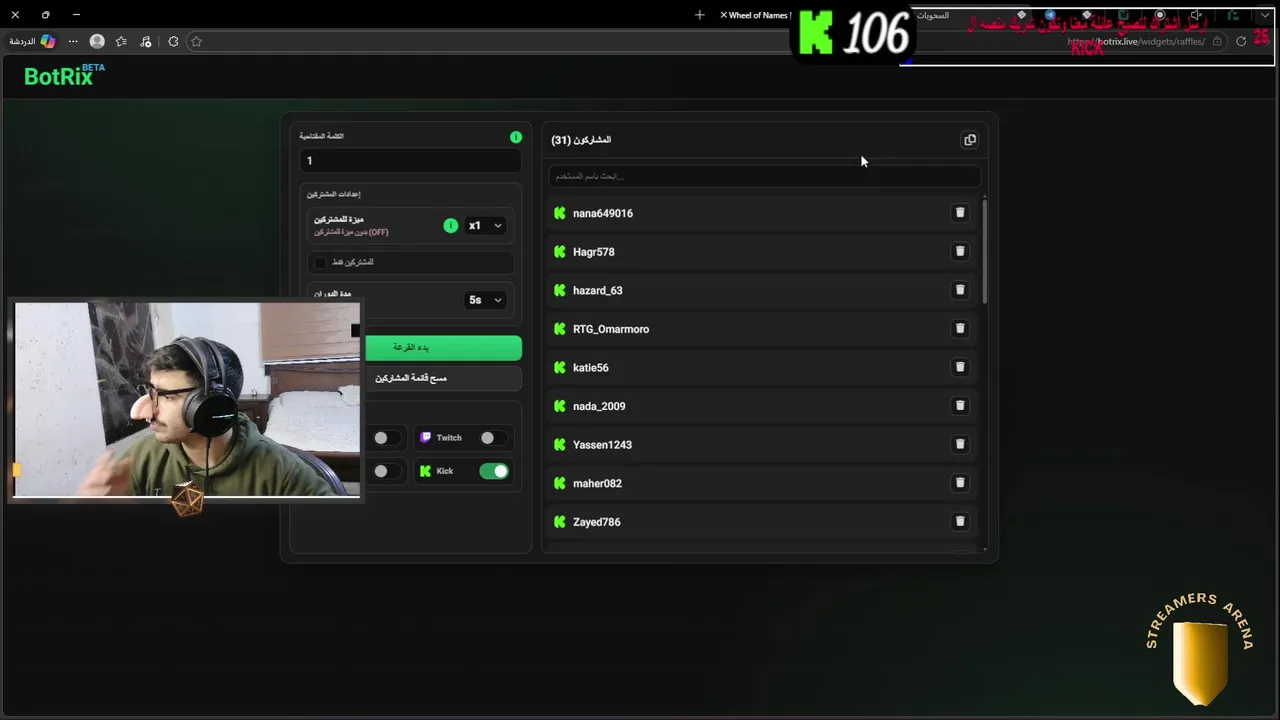Image resolution: width=1280 pixels, height=720 pixels.
Task: Open Copilot chat button الدردشة
Action: point(33,41)
